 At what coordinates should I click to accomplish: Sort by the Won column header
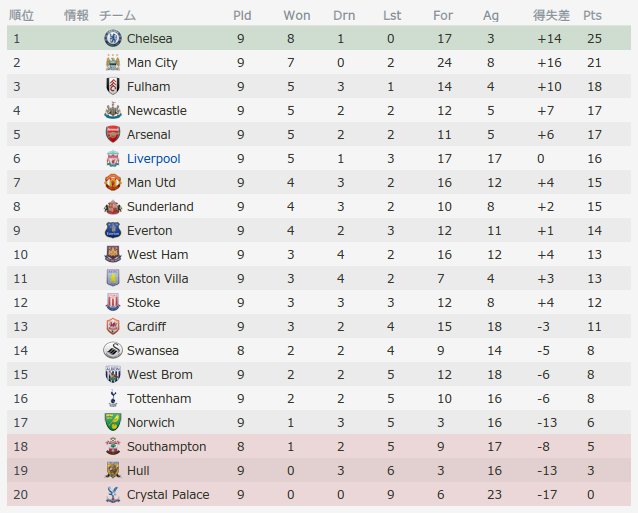click(x=296, y=16)
